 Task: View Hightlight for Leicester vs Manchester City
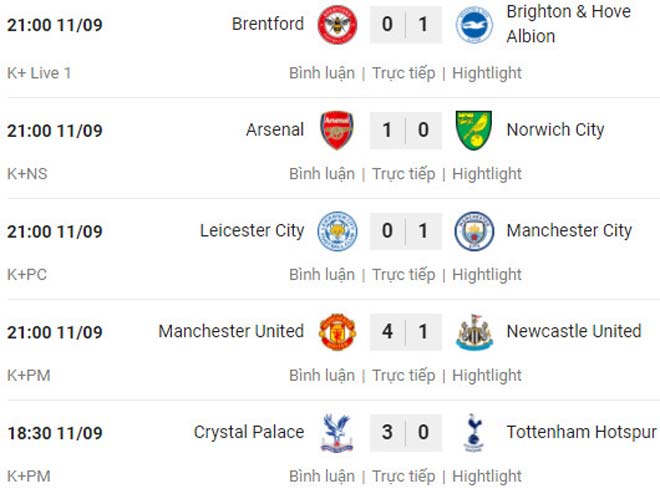[487, 275]
